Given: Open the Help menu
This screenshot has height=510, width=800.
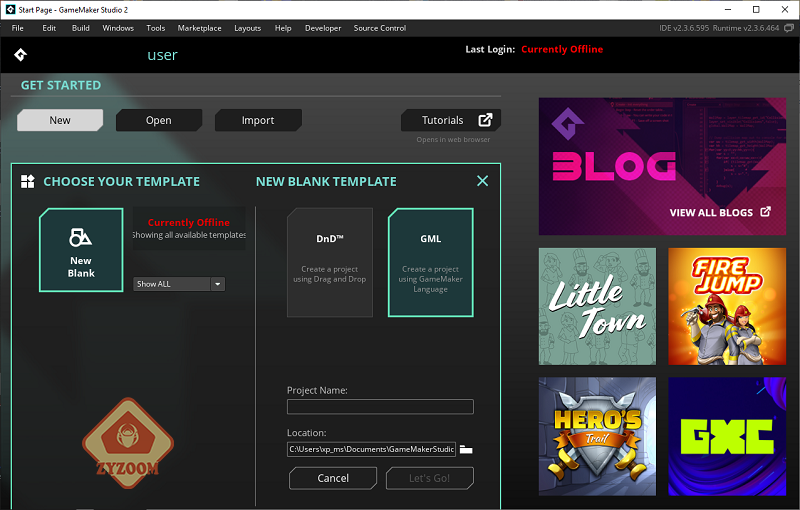Looking at the screenshot, I should (x=283, y=28).
